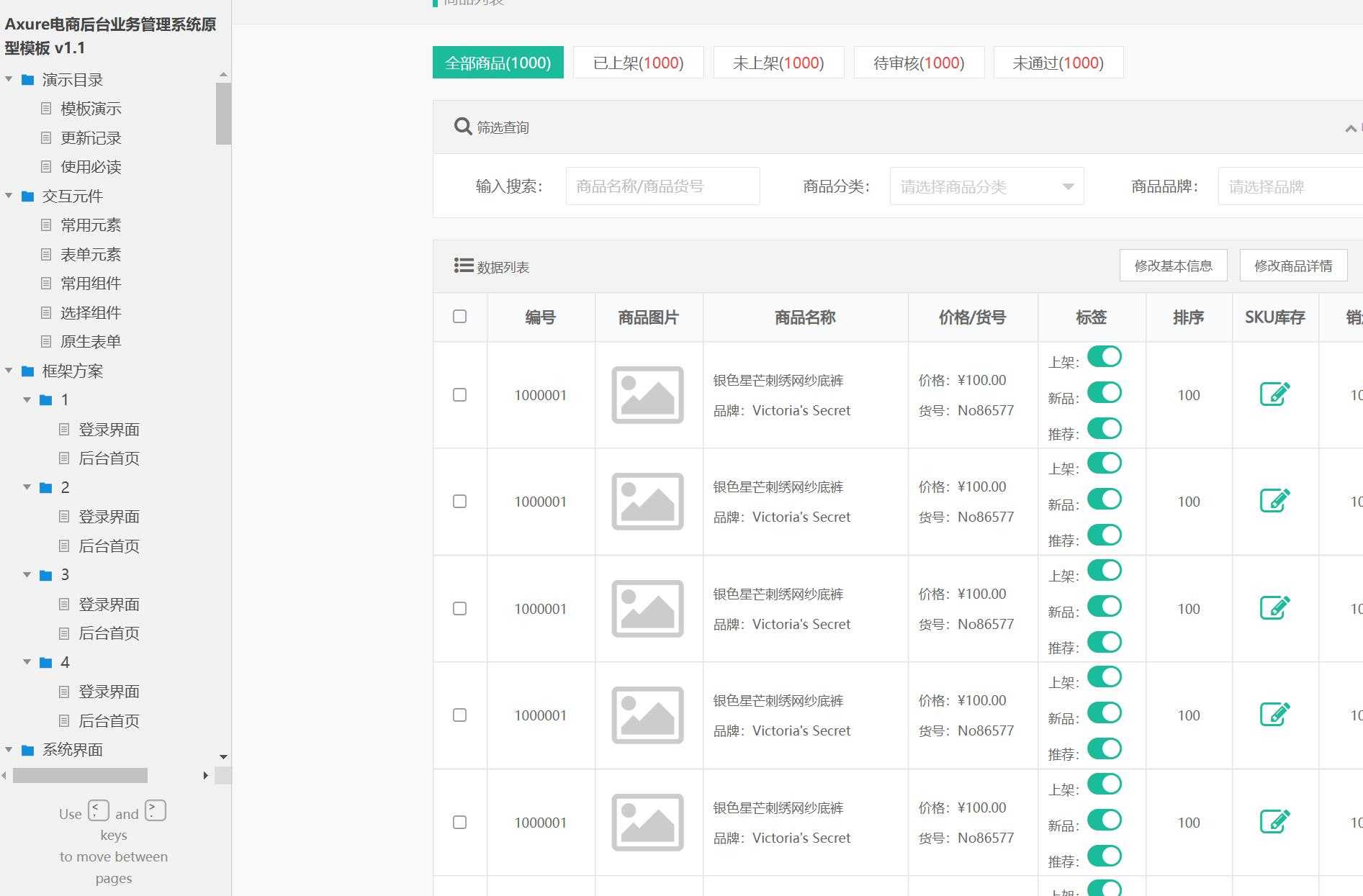Switch to the 待审核(1000) tab
Viewport: 1363px width, 896px height.
point(919,63)
